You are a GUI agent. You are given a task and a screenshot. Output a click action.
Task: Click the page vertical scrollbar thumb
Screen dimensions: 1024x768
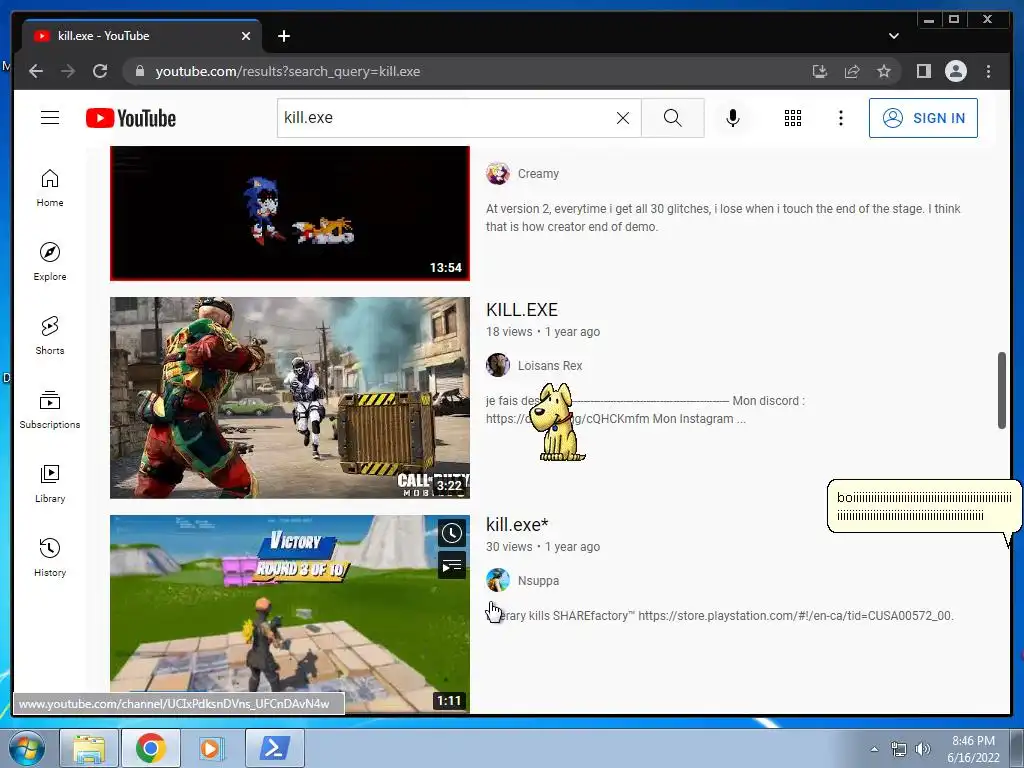[1002, 391]
